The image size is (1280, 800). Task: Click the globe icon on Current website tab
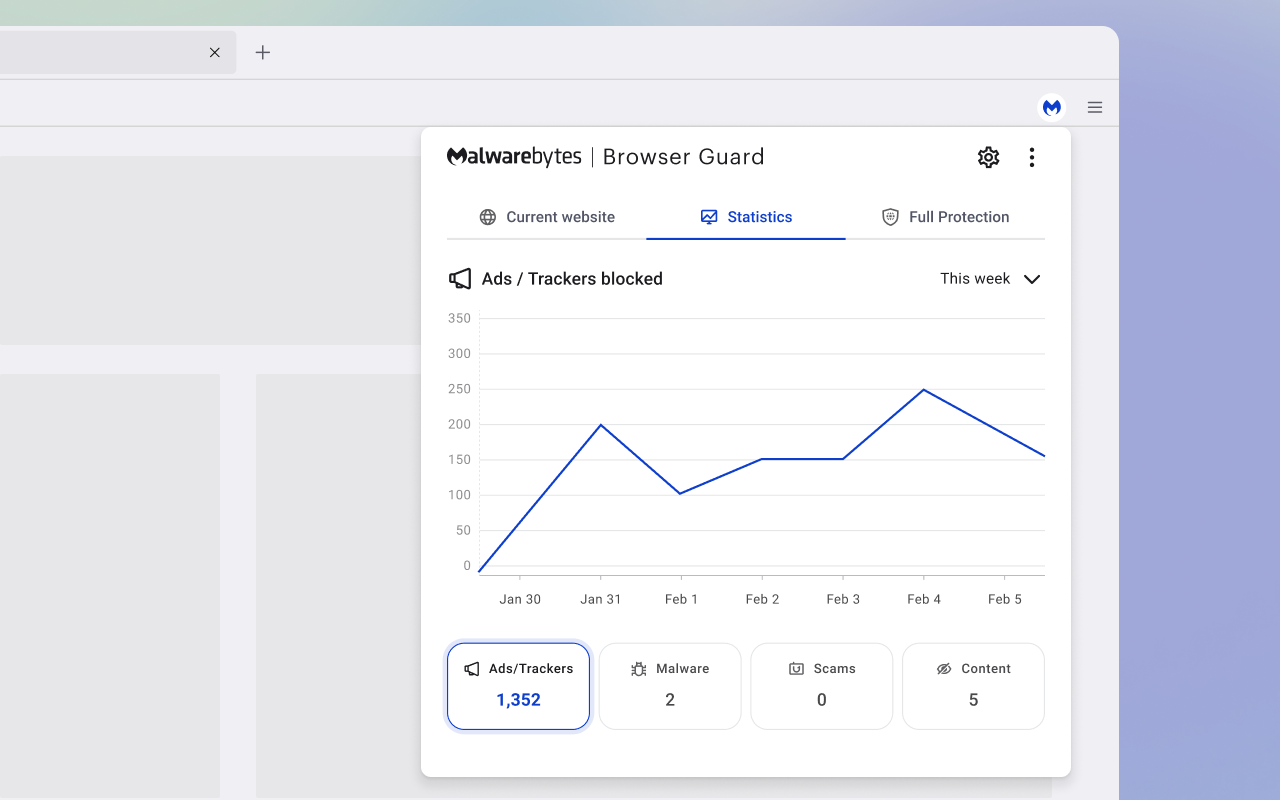(488, 217)
